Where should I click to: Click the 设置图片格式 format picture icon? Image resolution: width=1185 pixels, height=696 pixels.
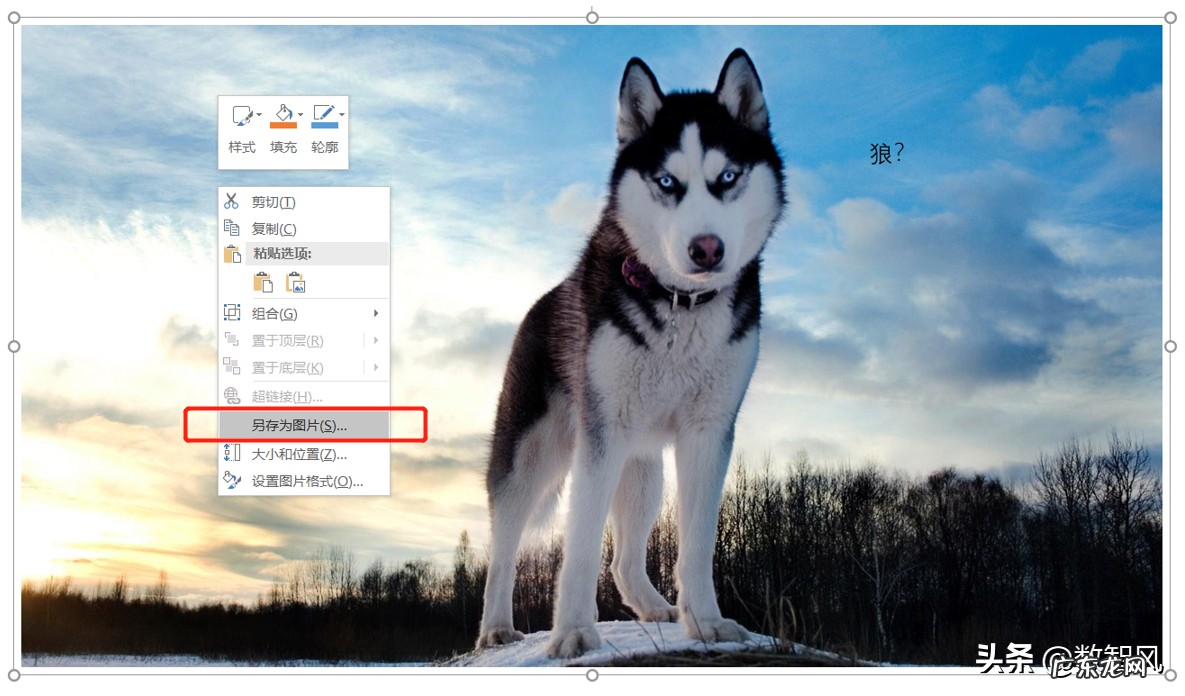tap(231, 481)
